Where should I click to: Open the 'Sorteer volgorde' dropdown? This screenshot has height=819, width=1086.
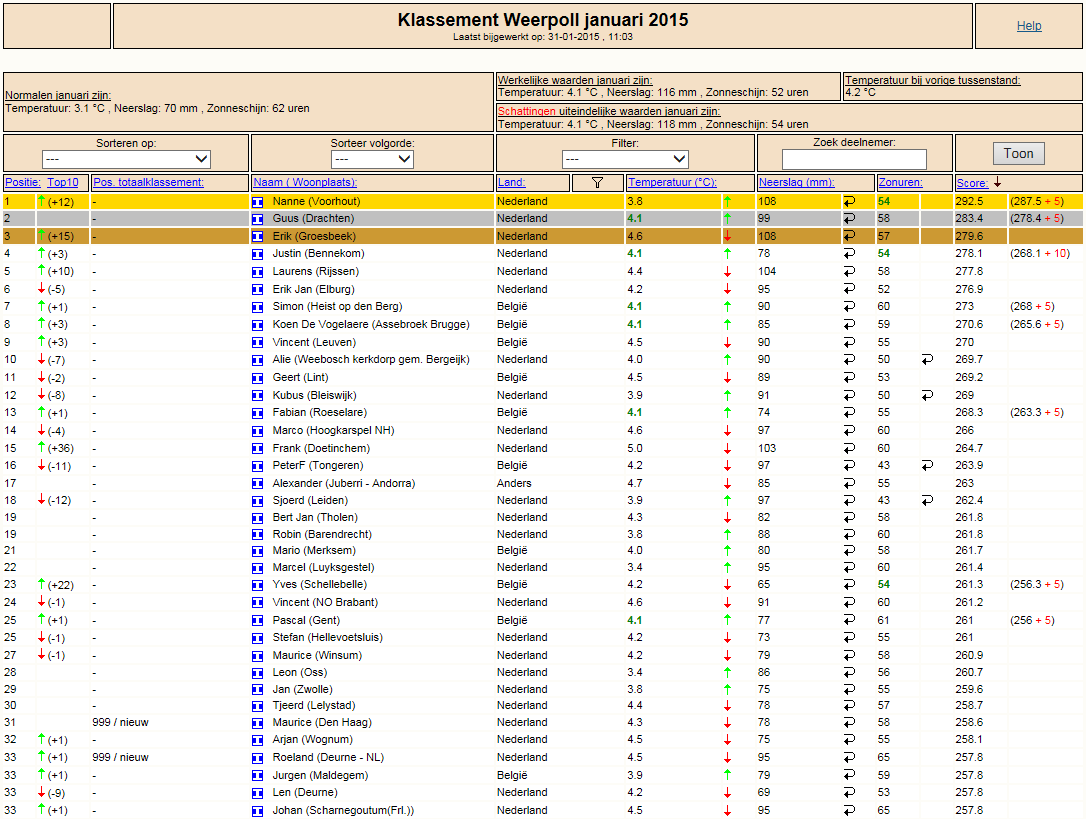[373, 159]
